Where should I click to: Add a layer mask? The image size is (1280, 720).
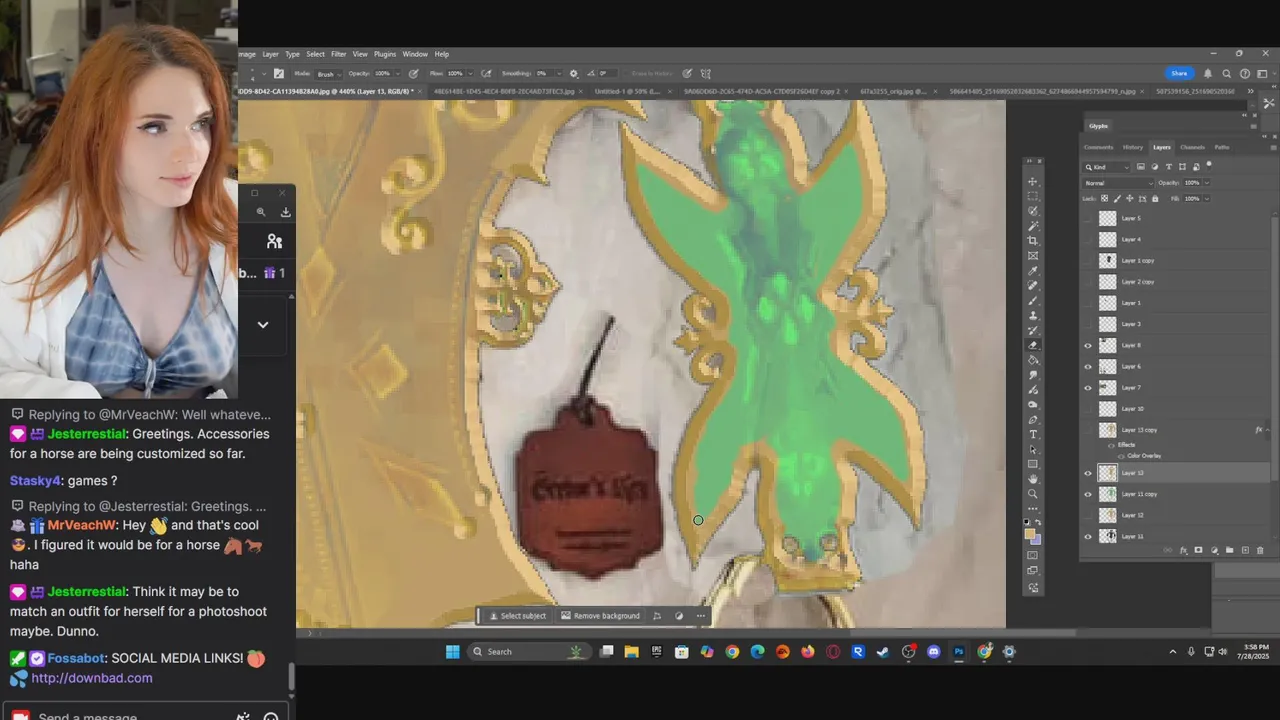click(1199, 550)
